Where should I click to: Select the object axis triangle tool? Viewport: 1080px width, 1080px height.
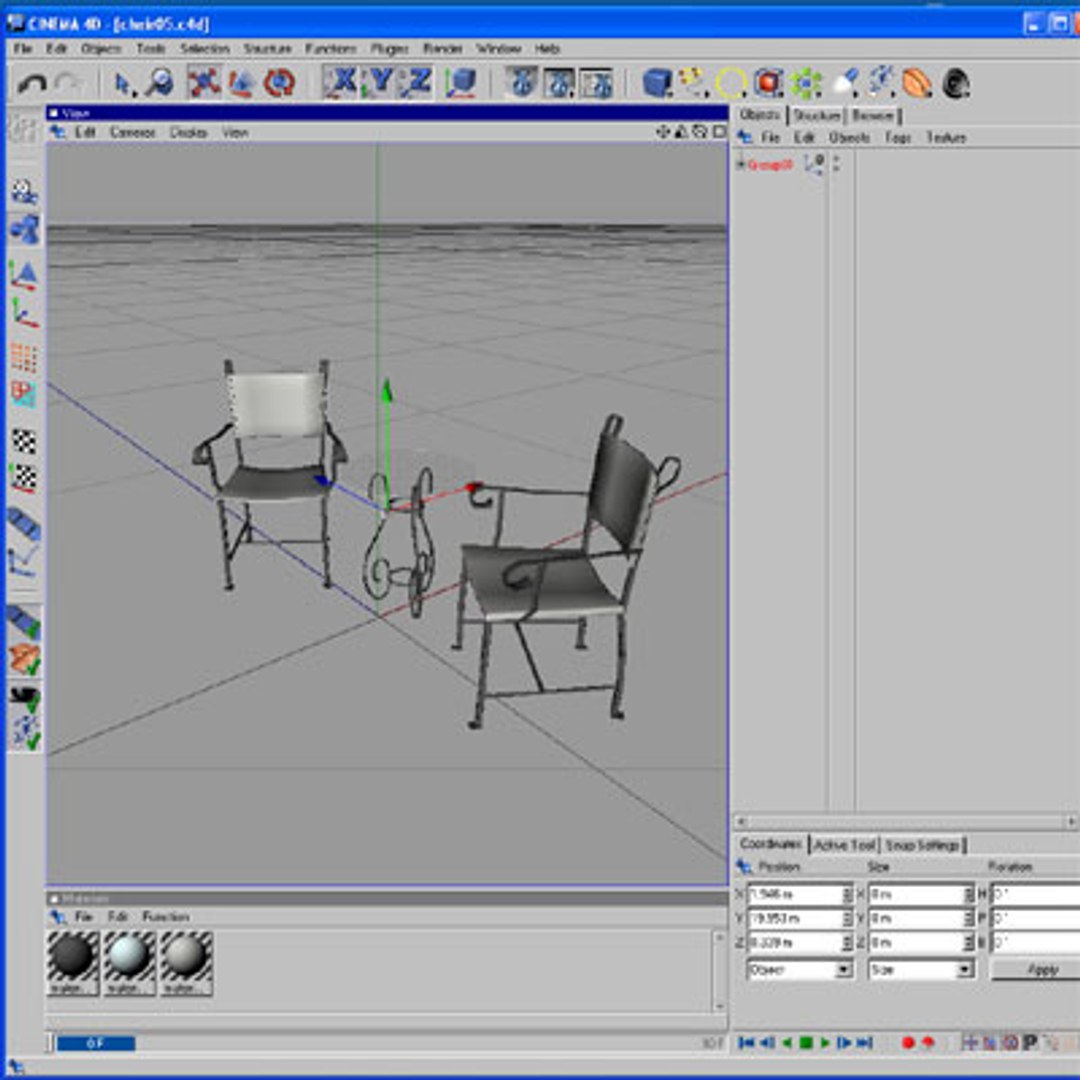pyautogui.click(x=24, y=276)
